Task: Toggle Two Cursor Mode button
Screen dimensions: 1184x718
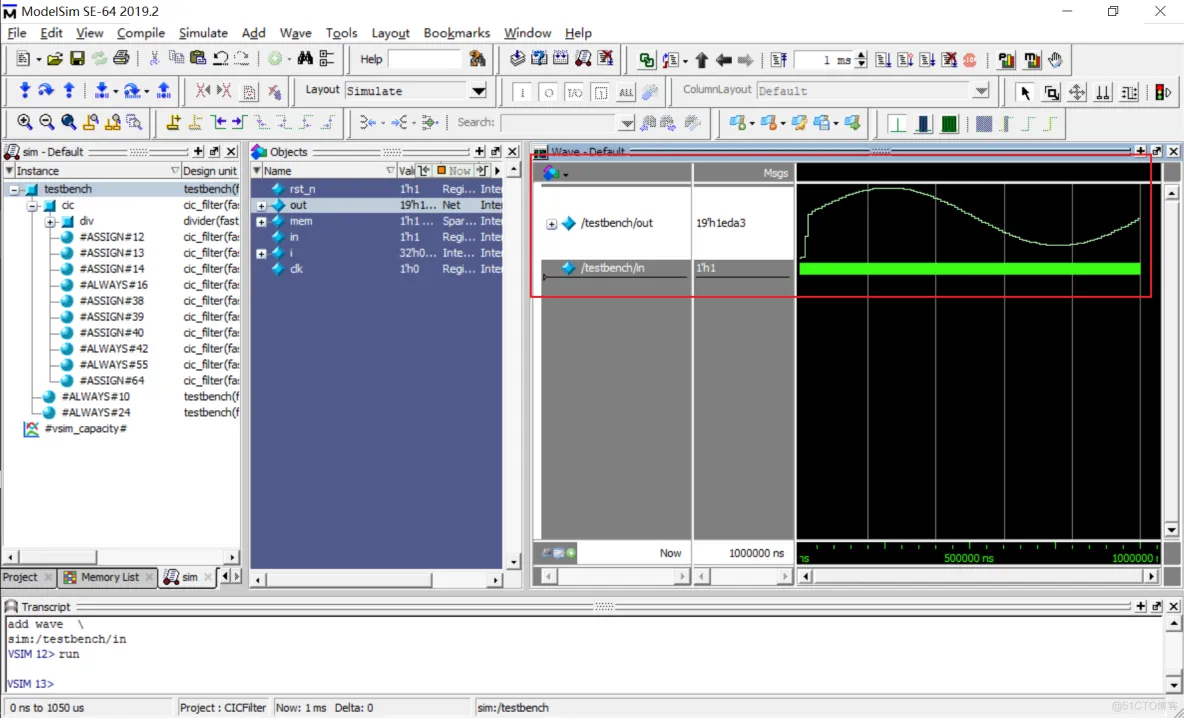Action: click(1103, 92)
